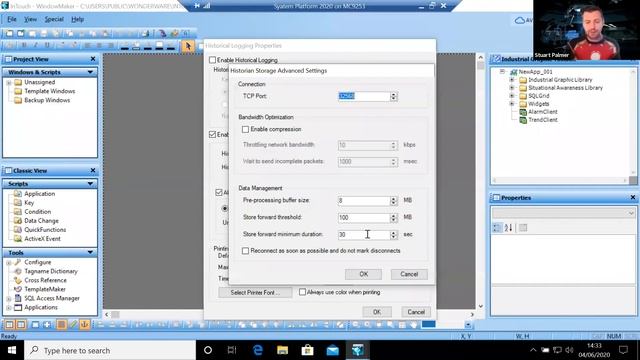This screenshot has height=360, width=640.
Task: Click the InTouch WindowMaker taskbar icon
Action: pos(358,350)
